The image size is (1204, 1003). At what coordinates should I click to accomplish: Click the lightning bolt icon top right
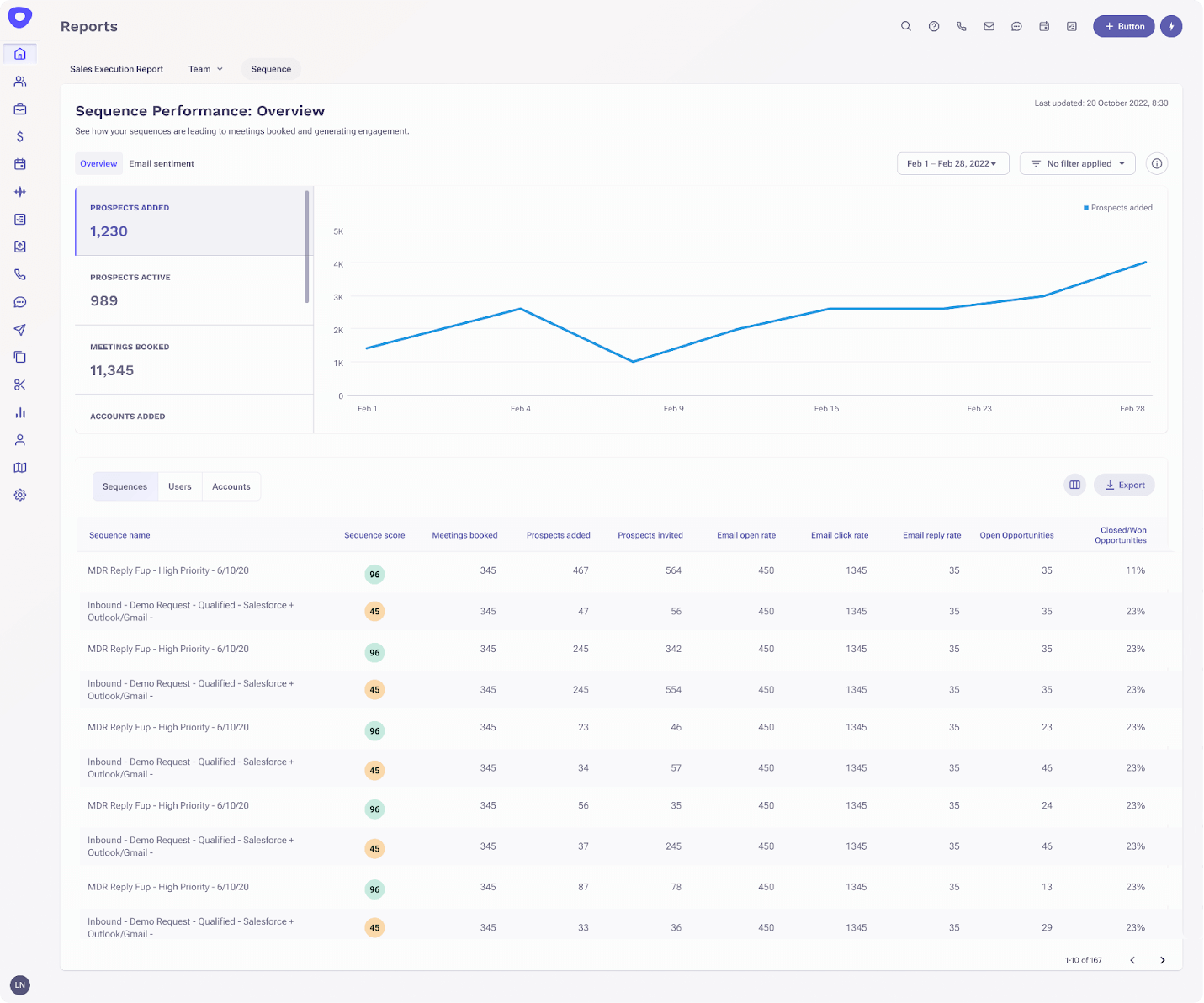pos(1171,26)
